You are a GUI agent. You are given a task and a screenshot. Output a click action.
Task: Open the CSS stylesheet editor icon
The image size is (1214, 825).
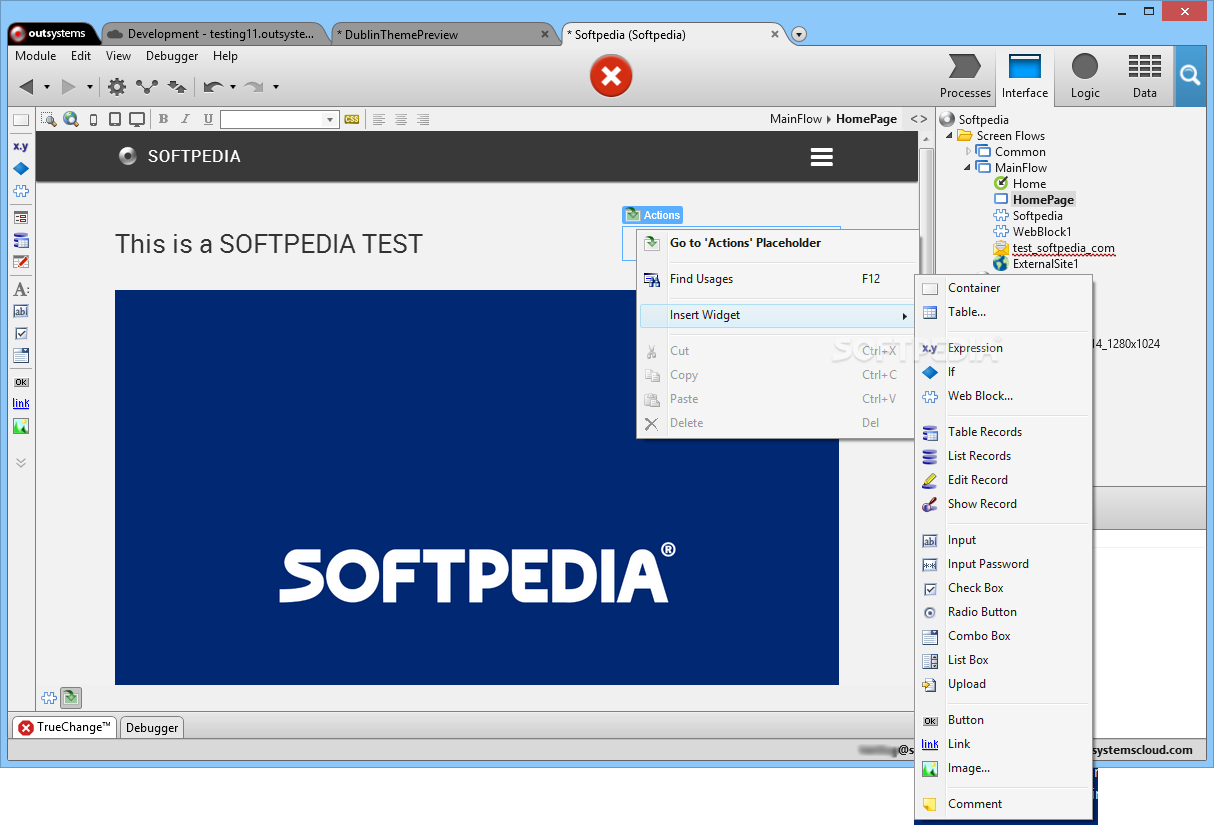point(352,119)
